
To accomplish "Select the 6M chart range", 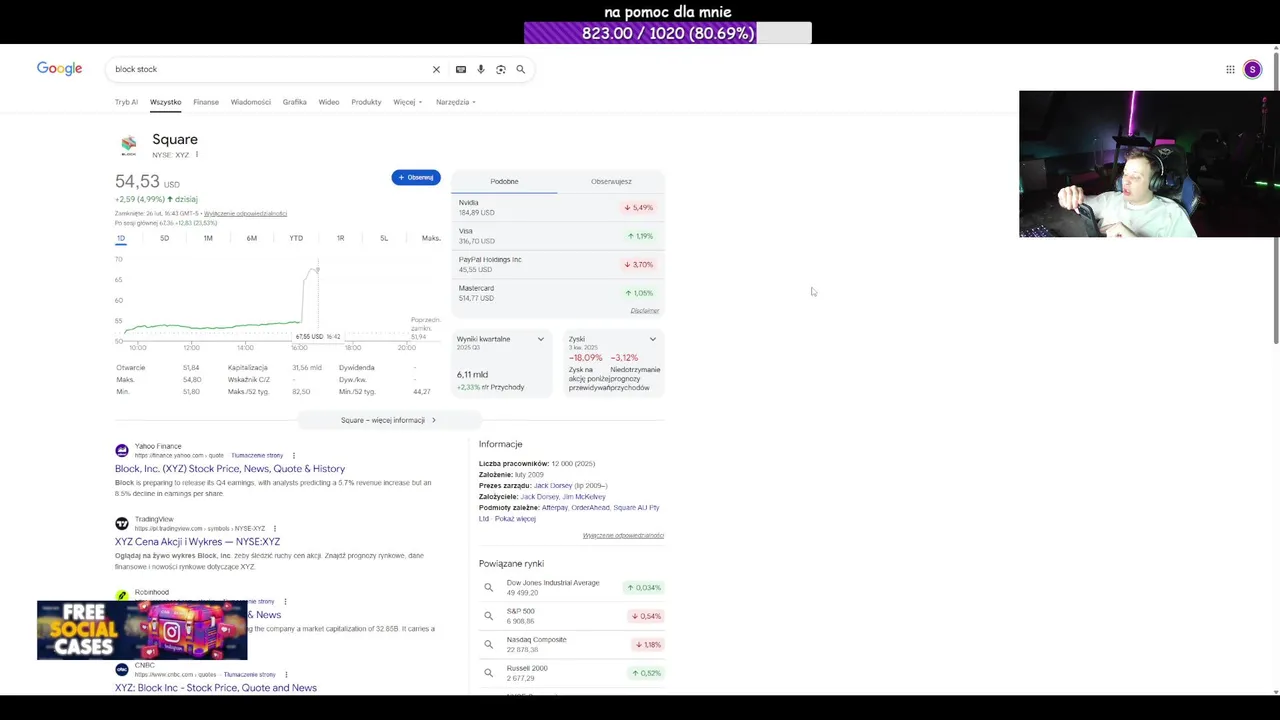I will tap(252, 238).
